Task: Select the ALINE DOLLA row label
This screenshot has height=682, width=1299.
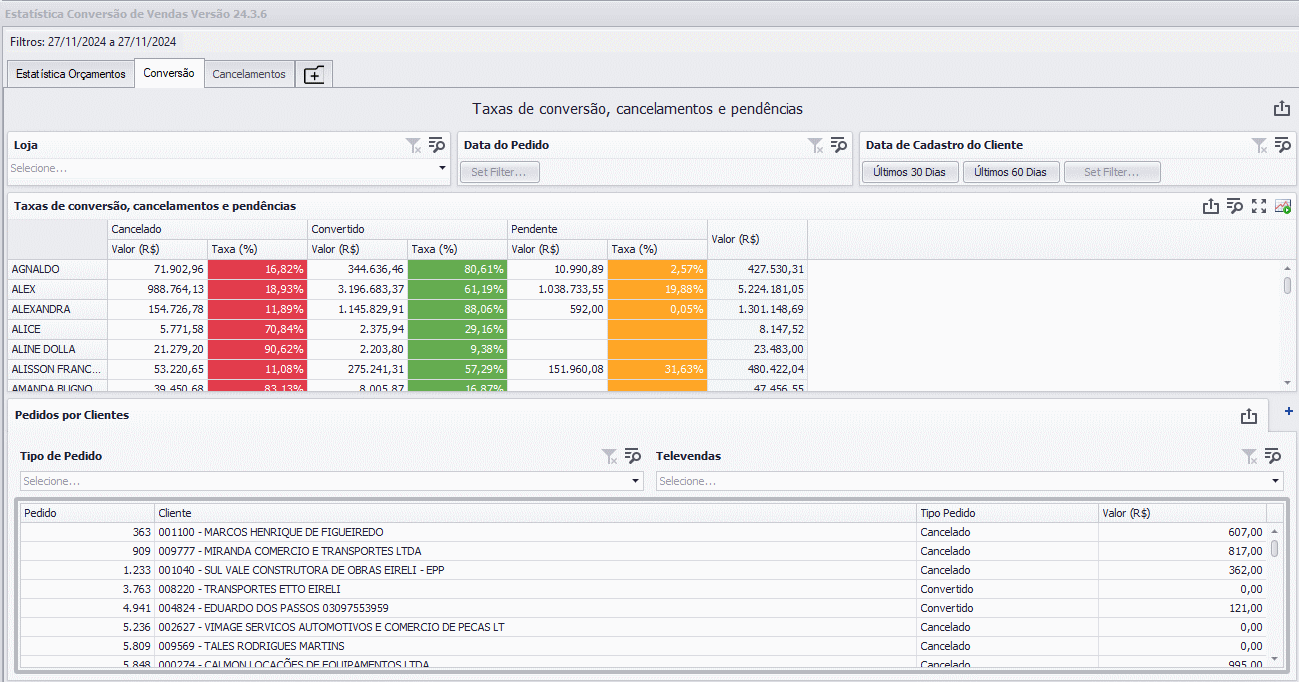Action: (x=57, y=349)
